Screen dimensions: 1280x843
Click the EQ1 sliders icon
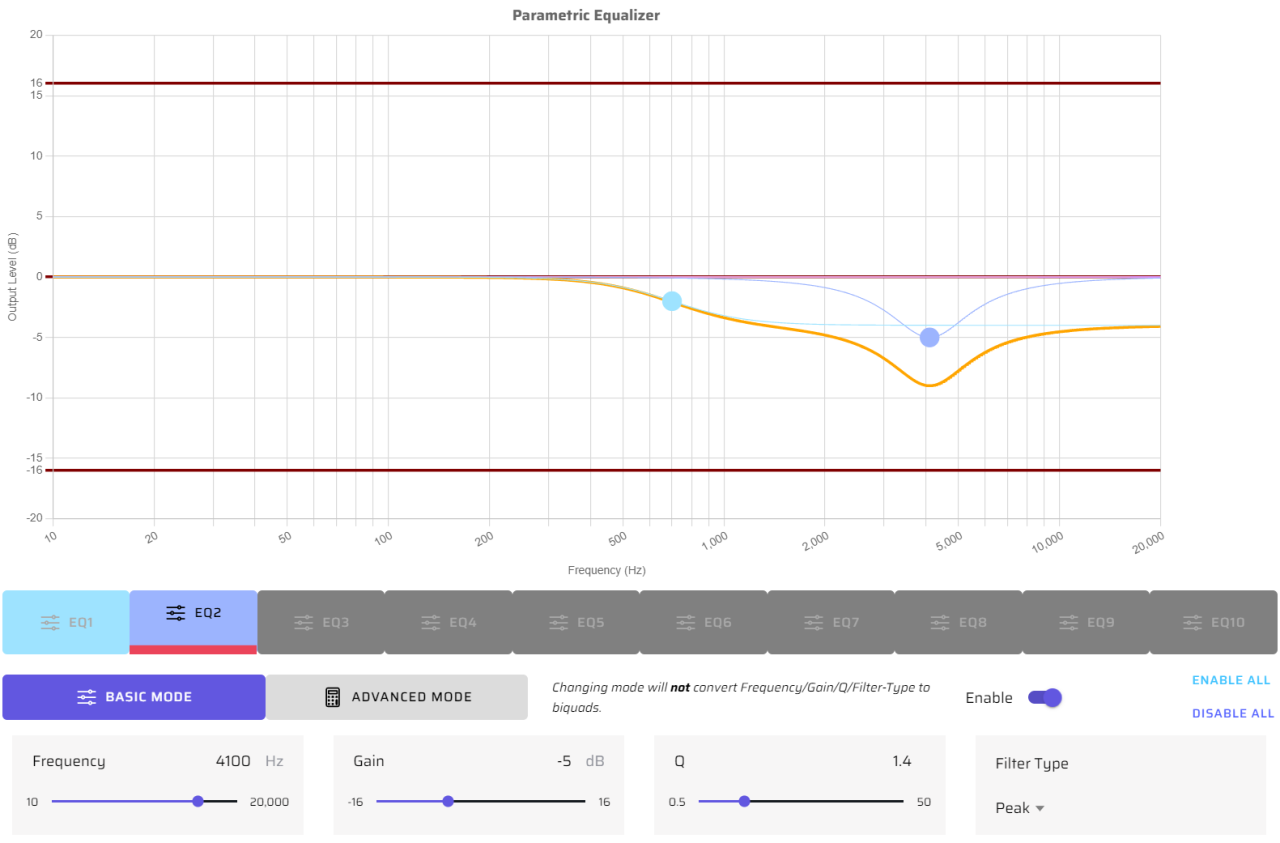point(50,622)
